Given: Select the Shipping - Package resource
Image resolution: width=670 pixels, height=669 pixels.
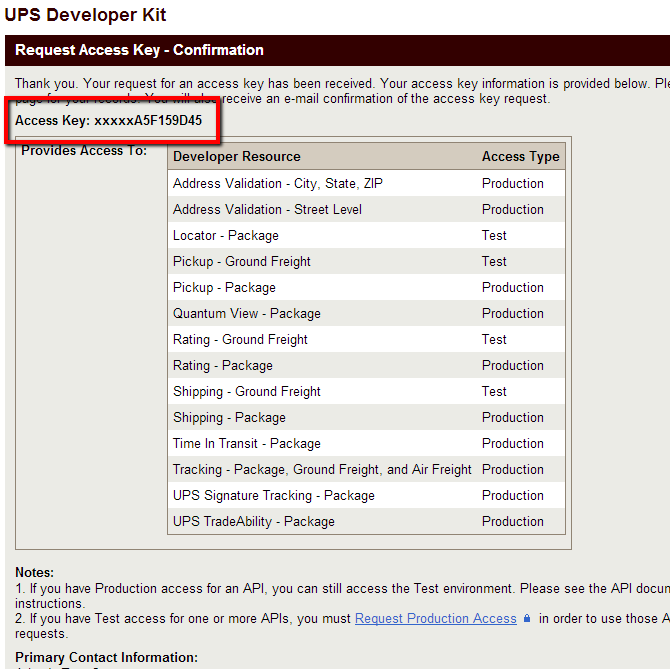Looking at the screenshot, I should pyautogui.click(x=229, y=417).
